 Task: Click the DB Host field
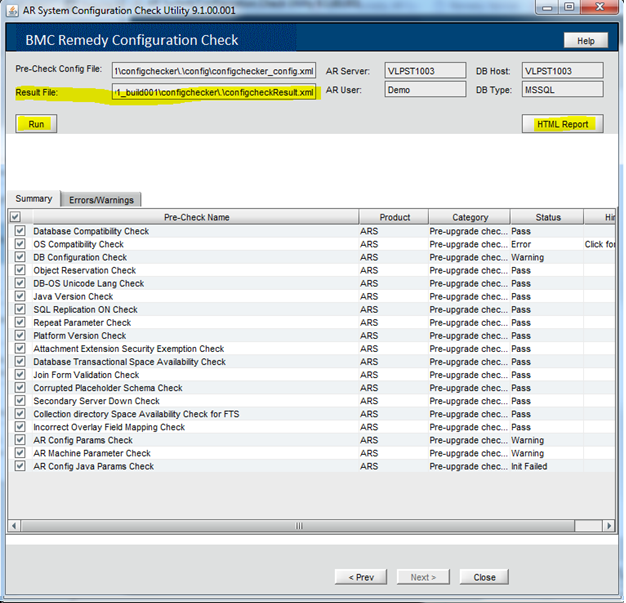coord(562,71)
